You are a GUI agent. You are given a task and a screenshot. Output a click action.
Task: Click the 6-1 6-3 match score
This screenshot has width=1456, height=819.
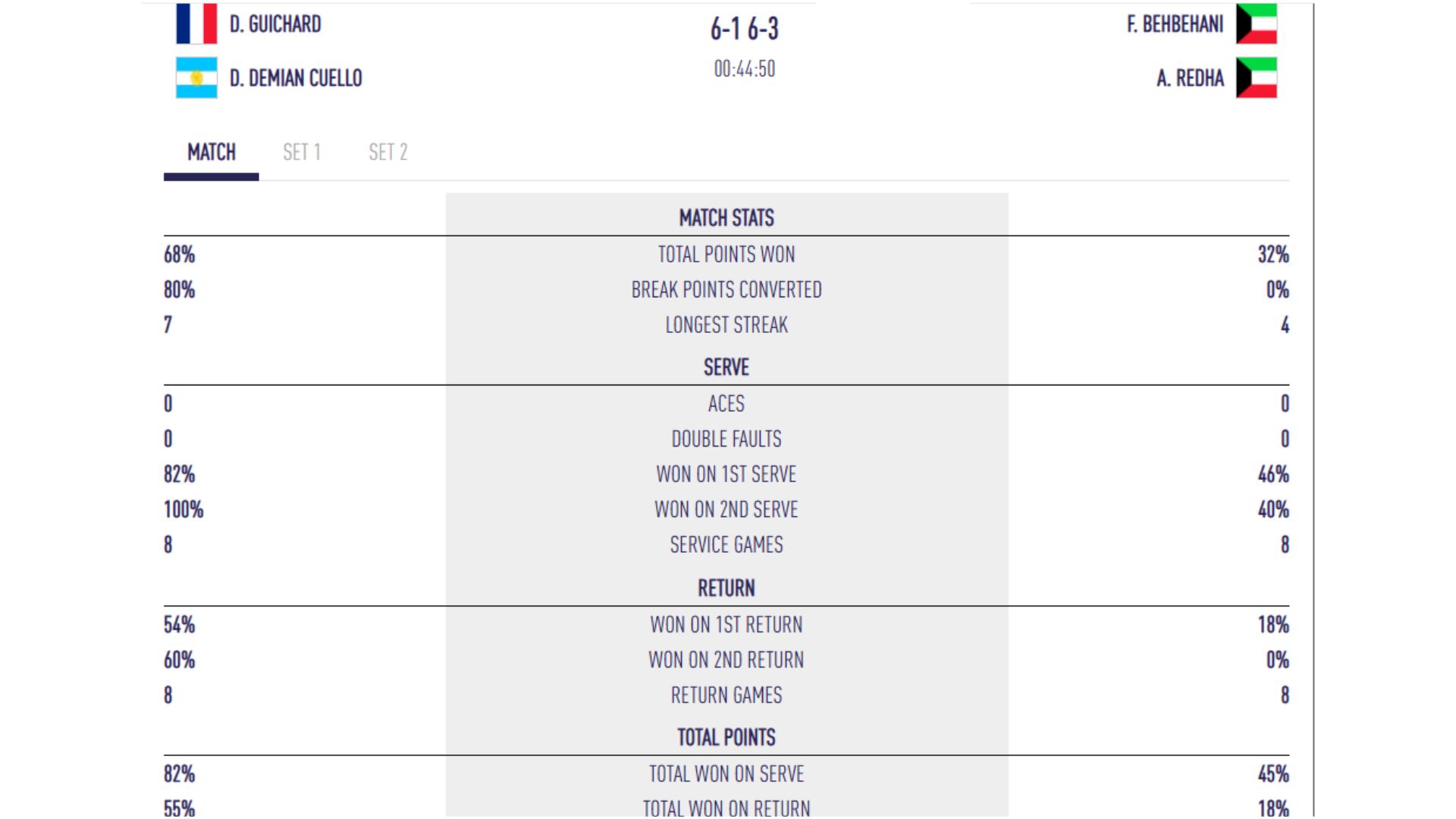(x=745, y=29)
